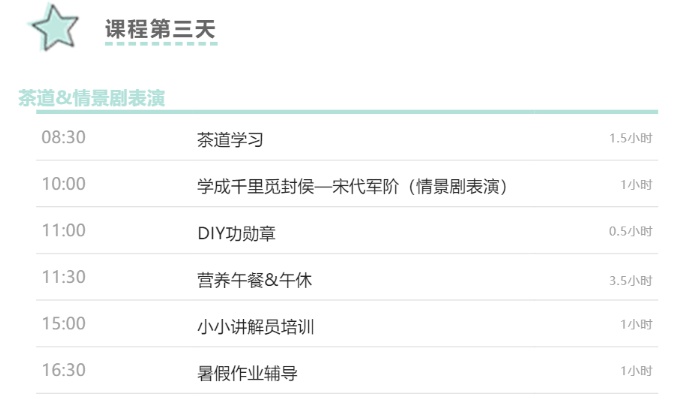This screenshot has width=695, height=401.
Task: Click the 1小时 duration beside 暑假作业辅导
Action: click(636, 372)
